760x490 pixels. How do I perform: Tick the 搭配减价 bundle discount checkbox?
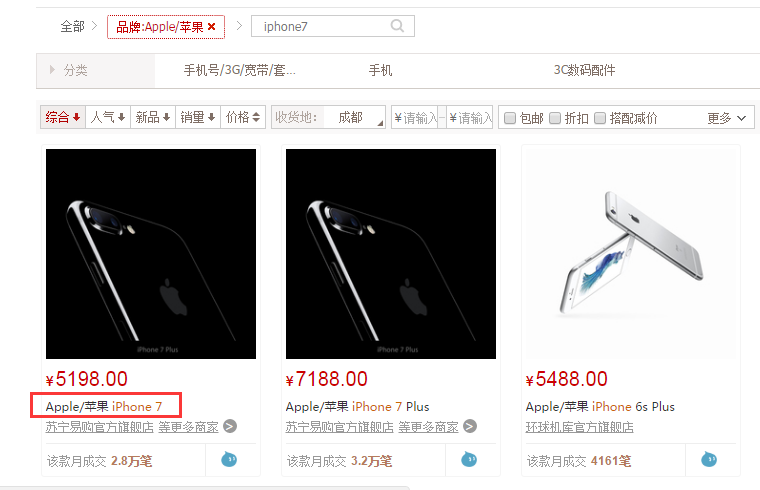(600, 118)
